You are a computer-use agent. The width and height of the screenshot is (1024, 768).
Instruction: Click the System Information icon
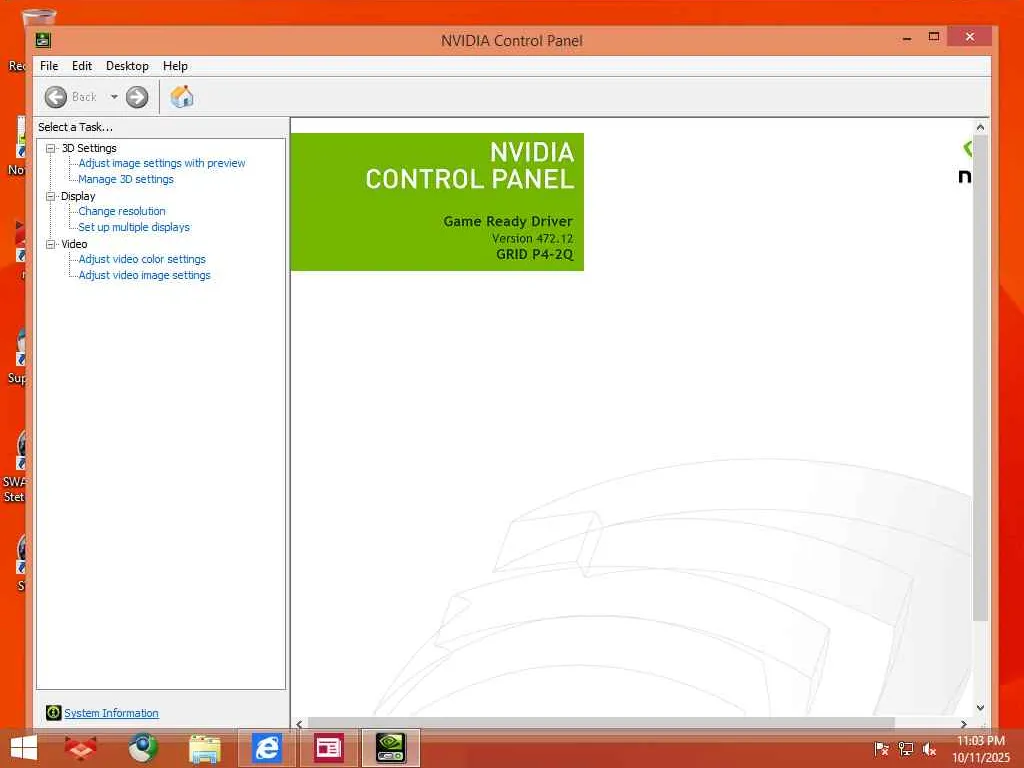coord(54,712)
